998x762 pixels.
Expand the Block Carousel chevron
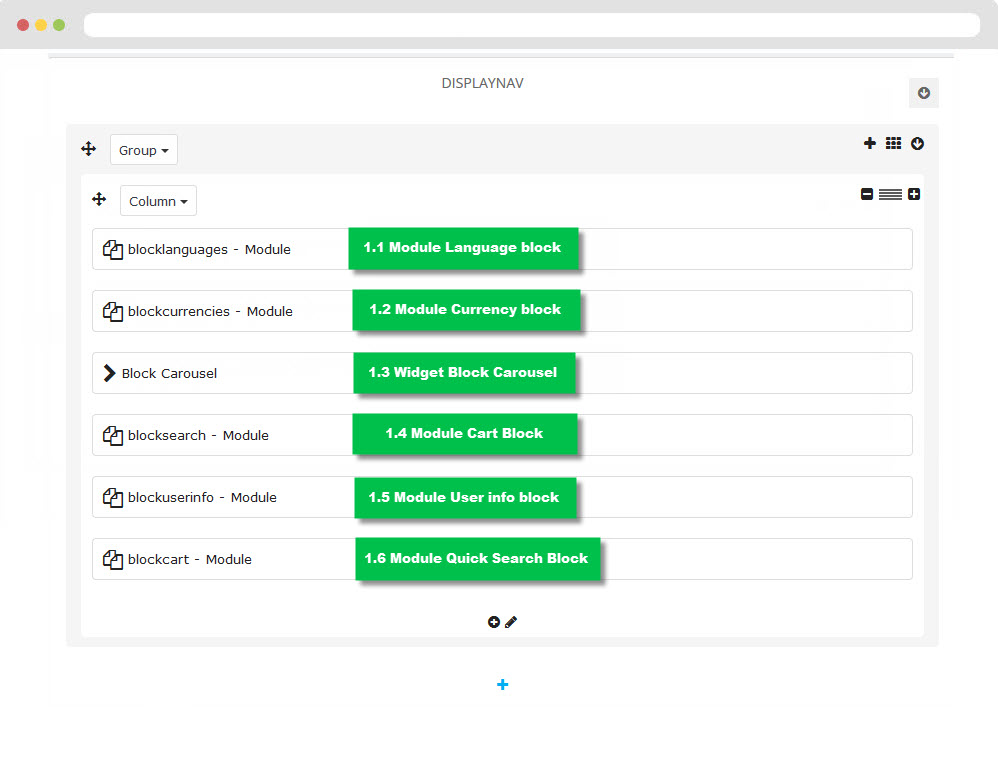coord(109,373)
